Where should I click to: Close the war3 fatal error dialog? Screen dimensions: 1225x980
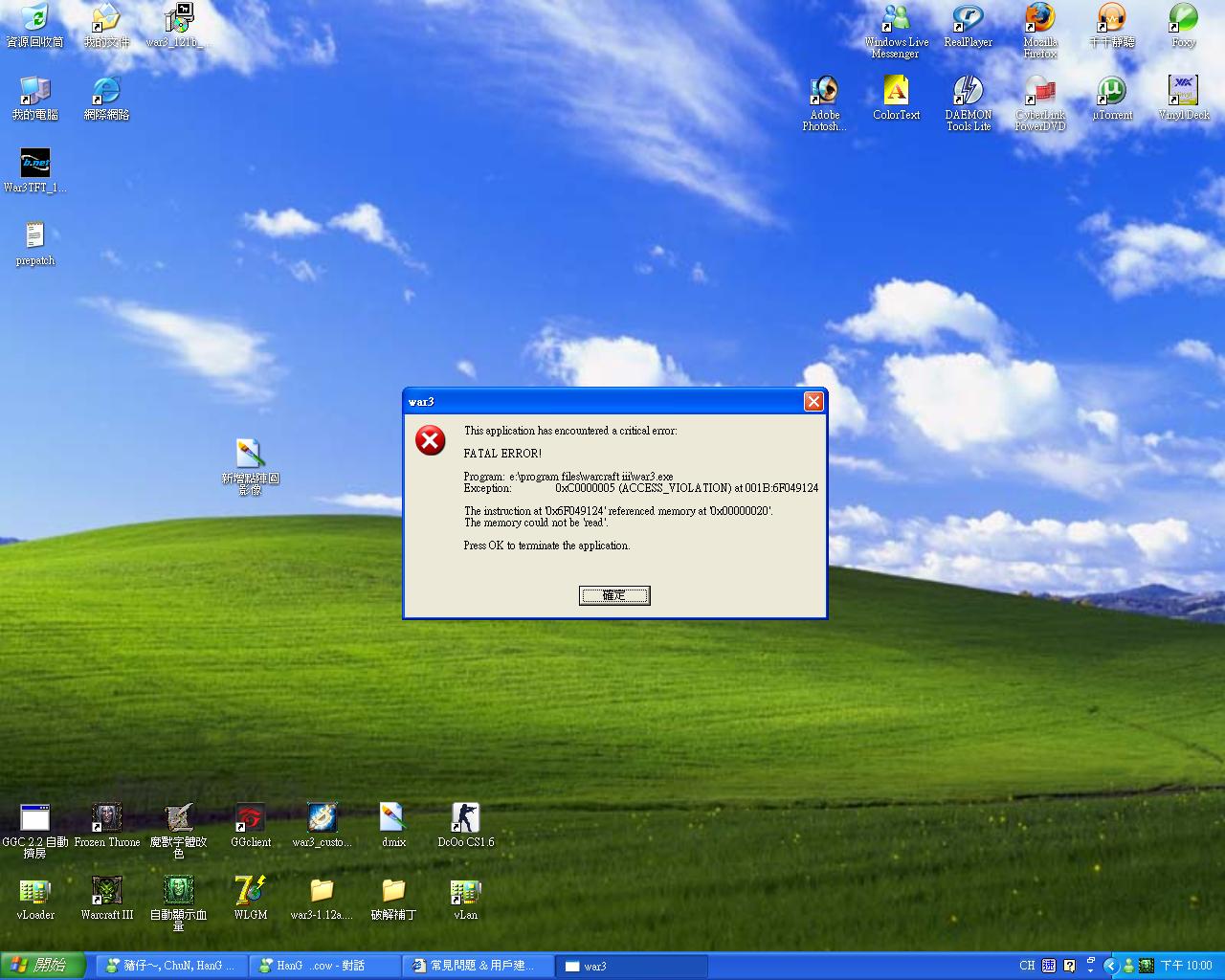[x=813, y=401]
